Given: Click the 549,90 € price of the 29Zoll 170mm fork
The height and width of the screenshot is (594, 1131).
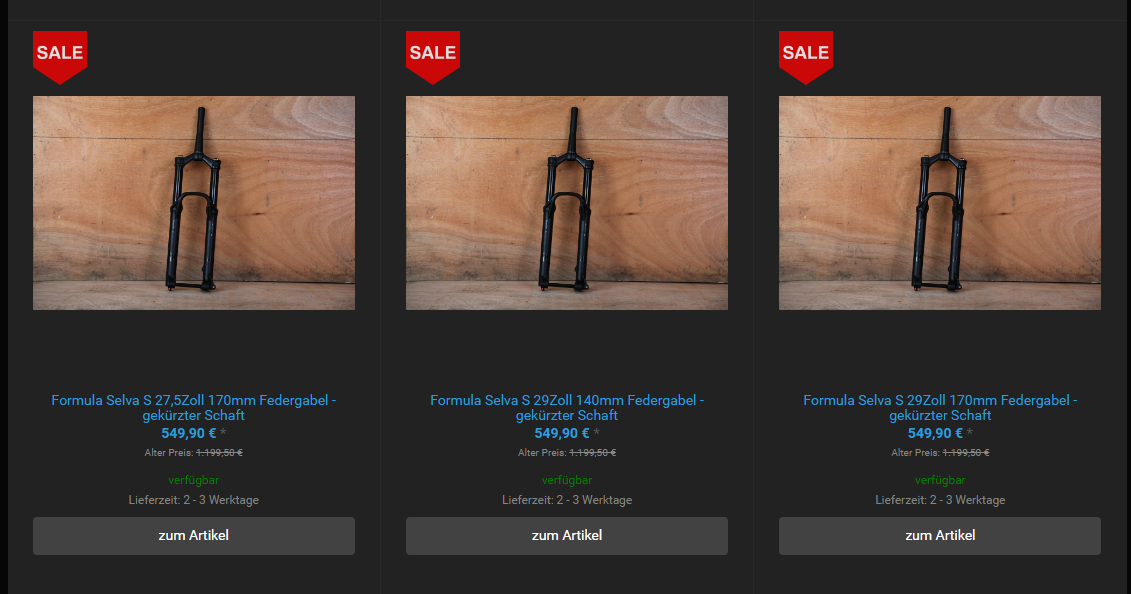Looking at the screenshot, I should click(935, 433).
